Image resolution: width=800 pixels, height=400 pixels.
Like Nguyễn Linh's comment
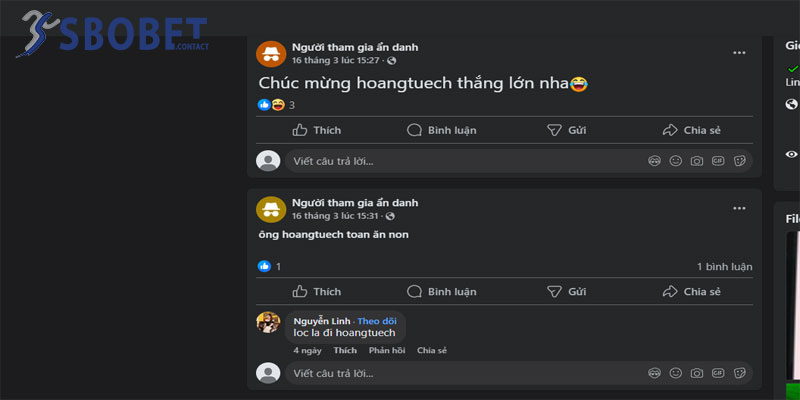pyautogui.click(x=345, y=351)
